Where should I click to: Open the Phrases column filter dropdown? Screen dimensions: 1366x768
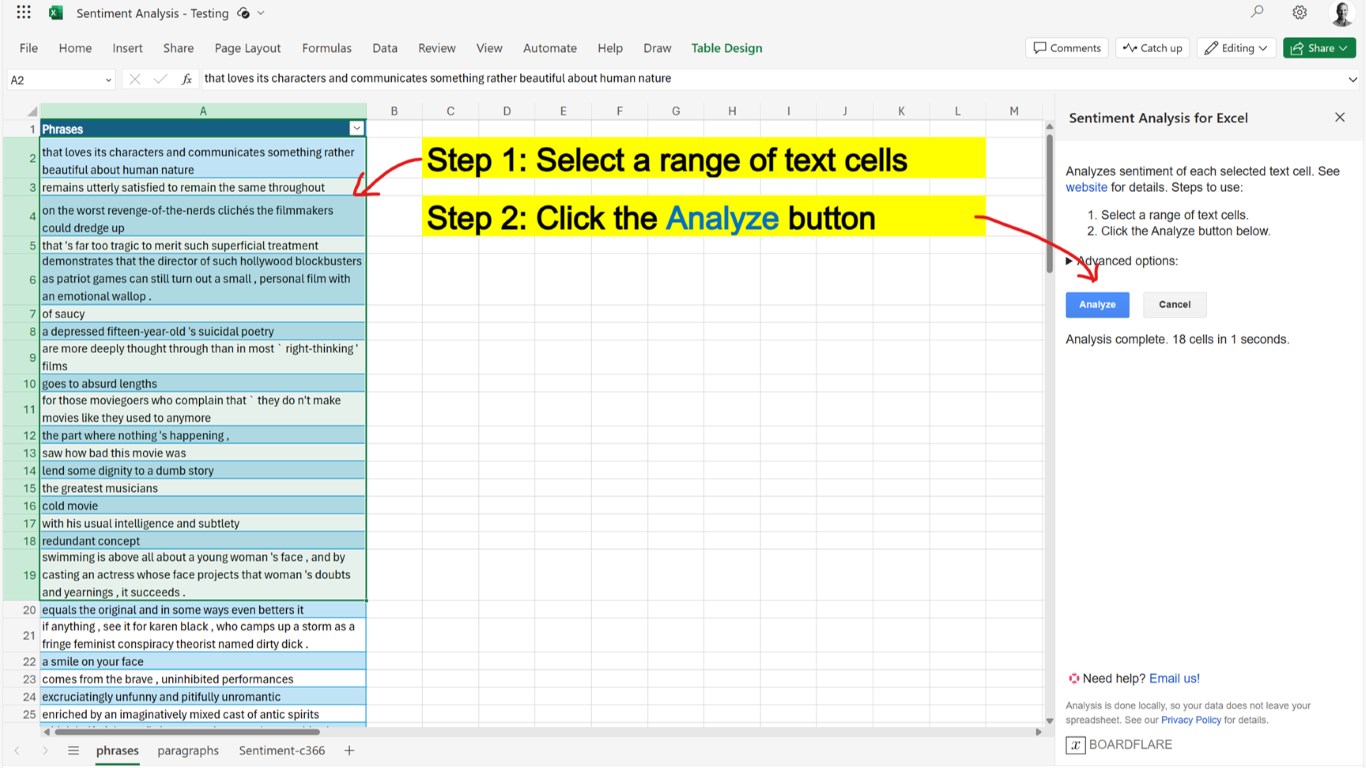(357, 129)
